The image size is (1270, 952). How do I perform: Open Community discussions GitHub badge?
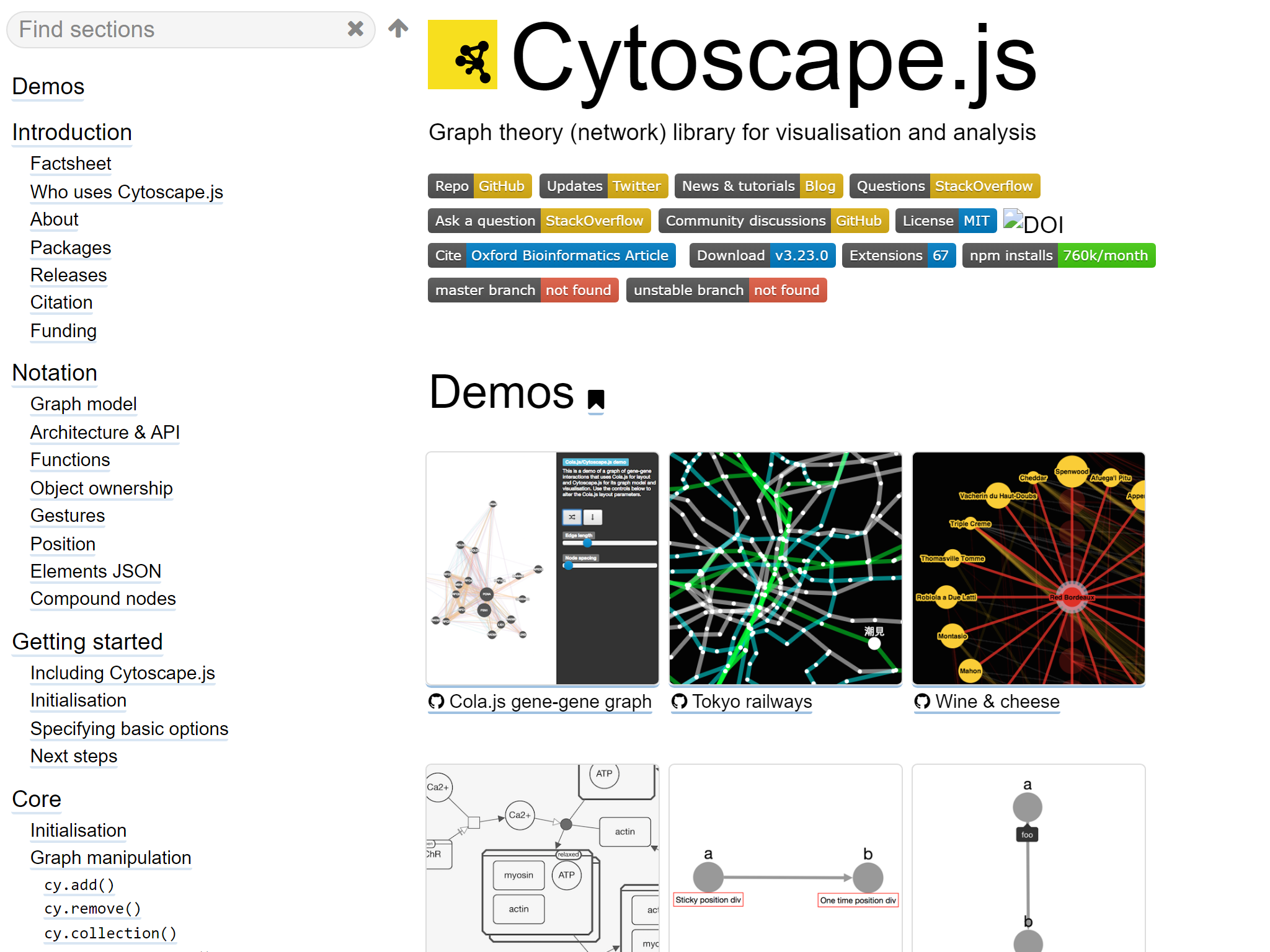[x=774, y=221]
